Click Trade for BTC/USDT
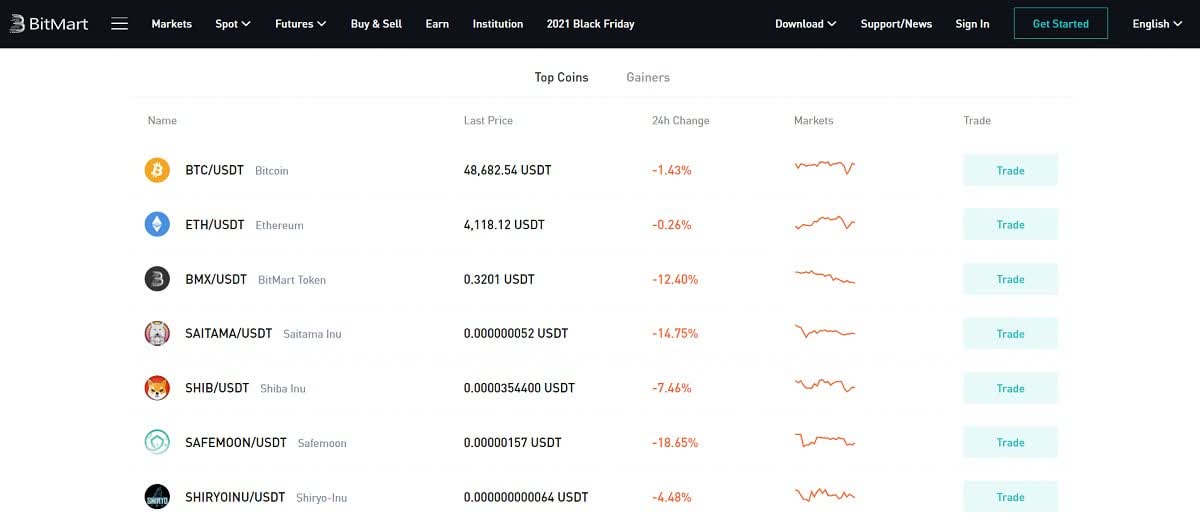Image resolution: width=1200 pixels, height=523 pixels. coord(1010,170)
